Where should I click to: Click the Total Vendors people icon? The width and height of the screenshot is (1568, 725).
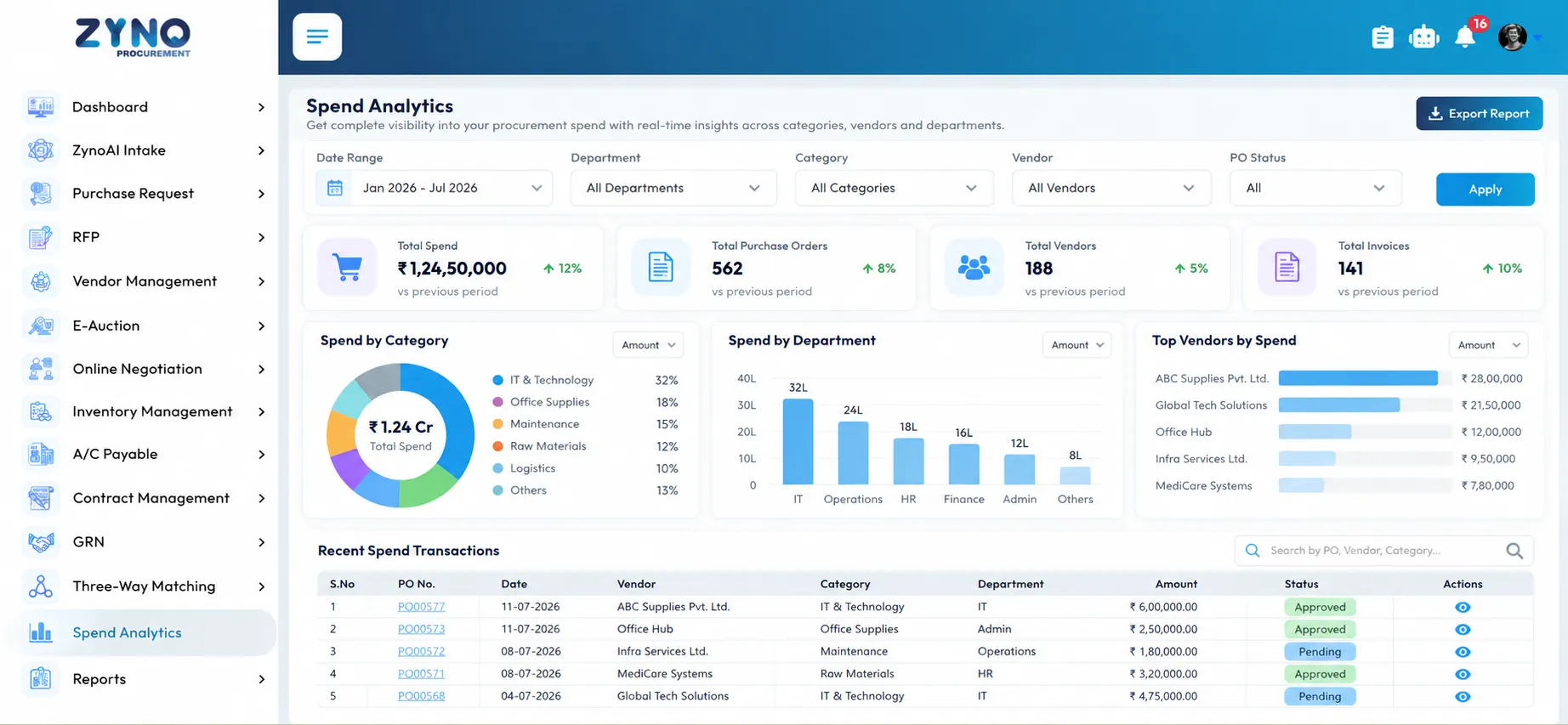(974, 268)
